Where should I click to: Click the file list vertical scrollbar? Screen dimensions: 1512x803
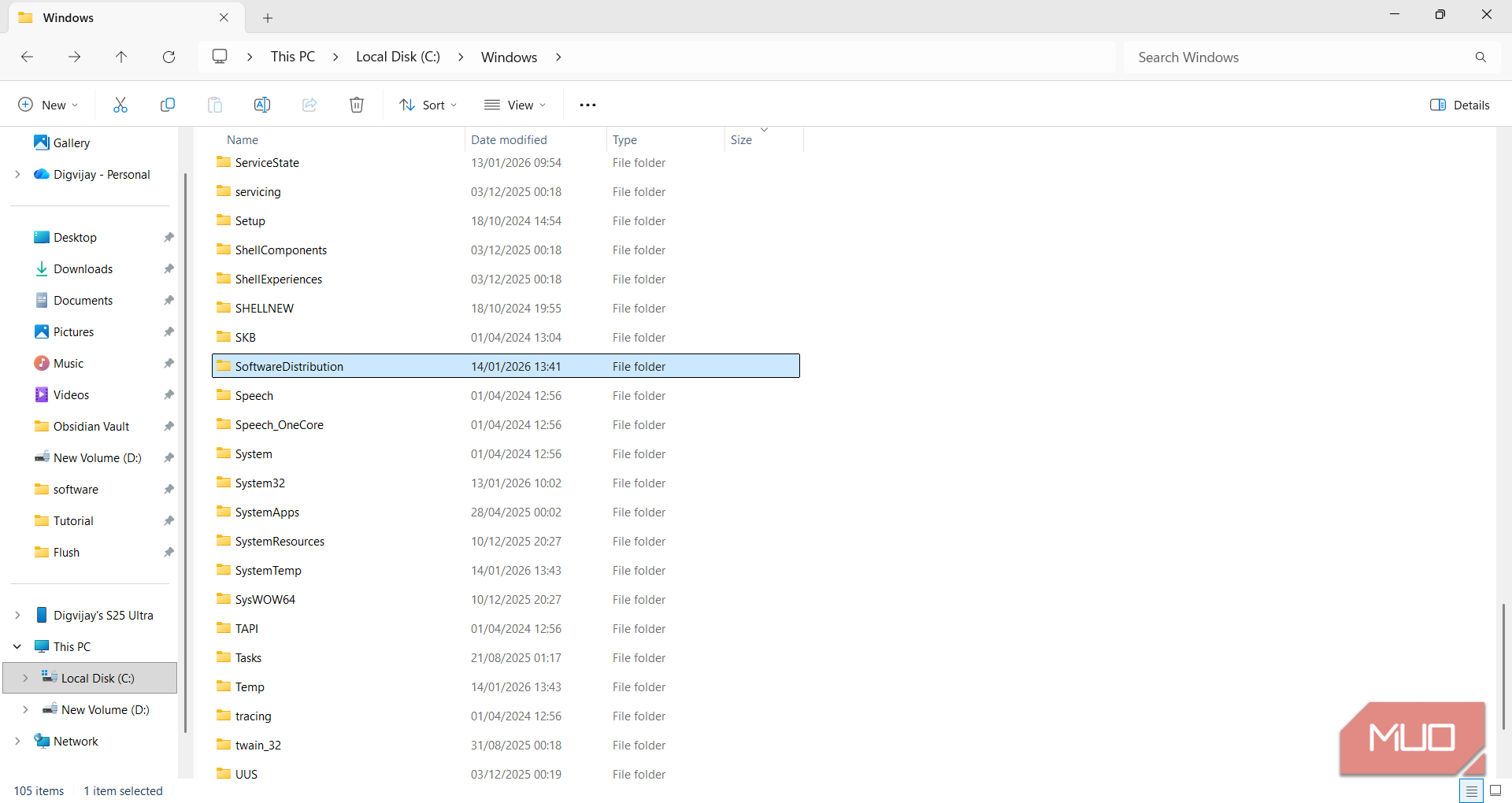coord(1503,666)
